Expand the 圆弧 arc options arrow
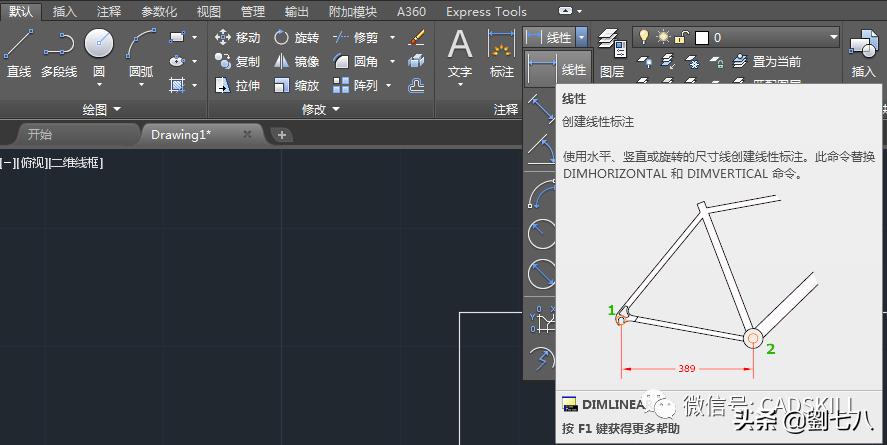 [141, 85]
